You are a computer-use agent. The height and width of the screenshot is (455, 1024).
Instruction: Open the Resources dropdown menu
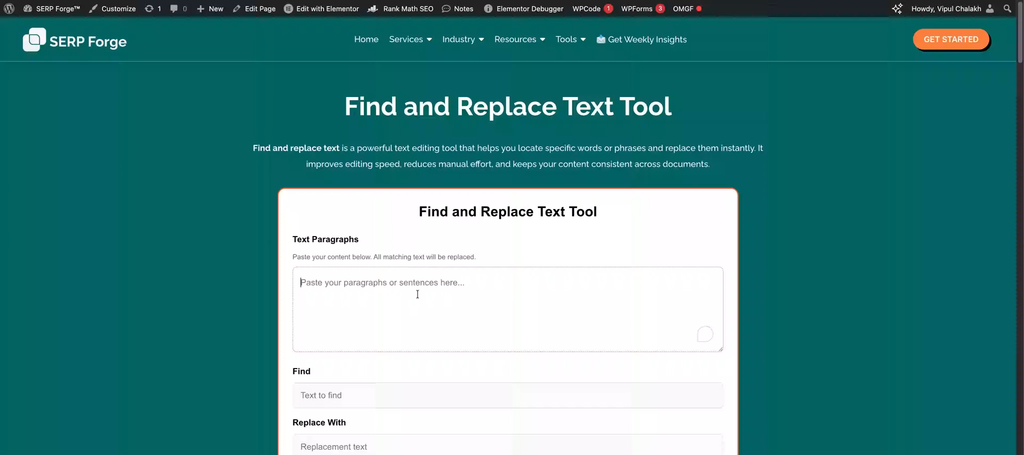tap(519, 40)
